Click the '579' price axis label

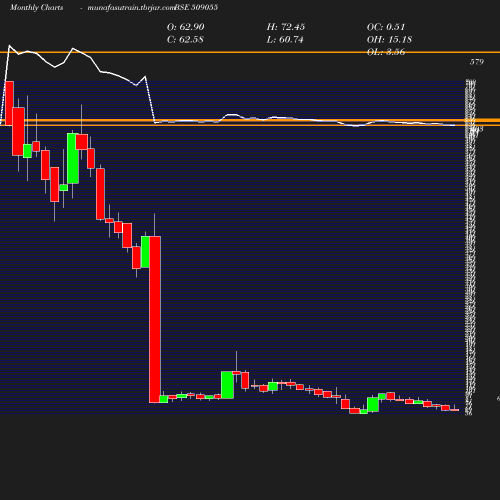pyautogui.click(x=477, y=62)
